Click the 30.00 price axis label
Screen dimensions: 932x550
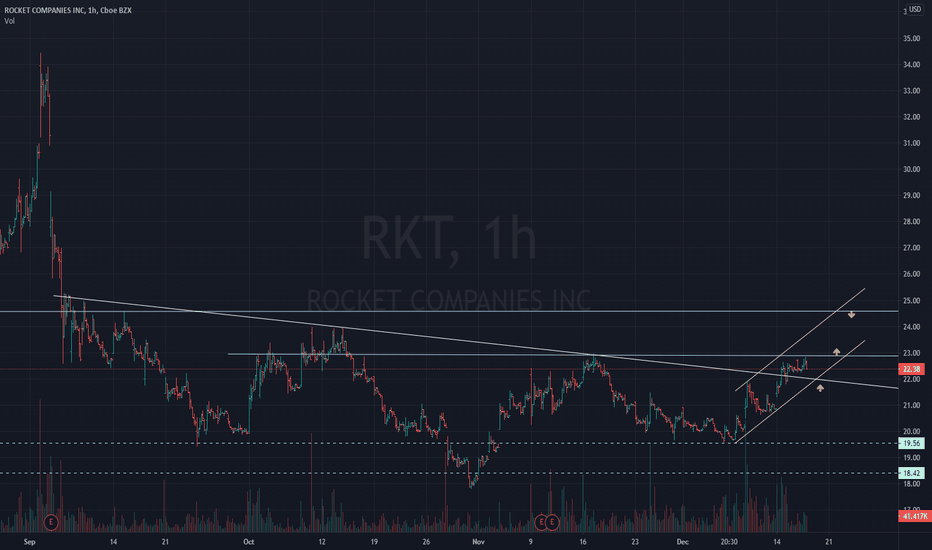(911, 169)
